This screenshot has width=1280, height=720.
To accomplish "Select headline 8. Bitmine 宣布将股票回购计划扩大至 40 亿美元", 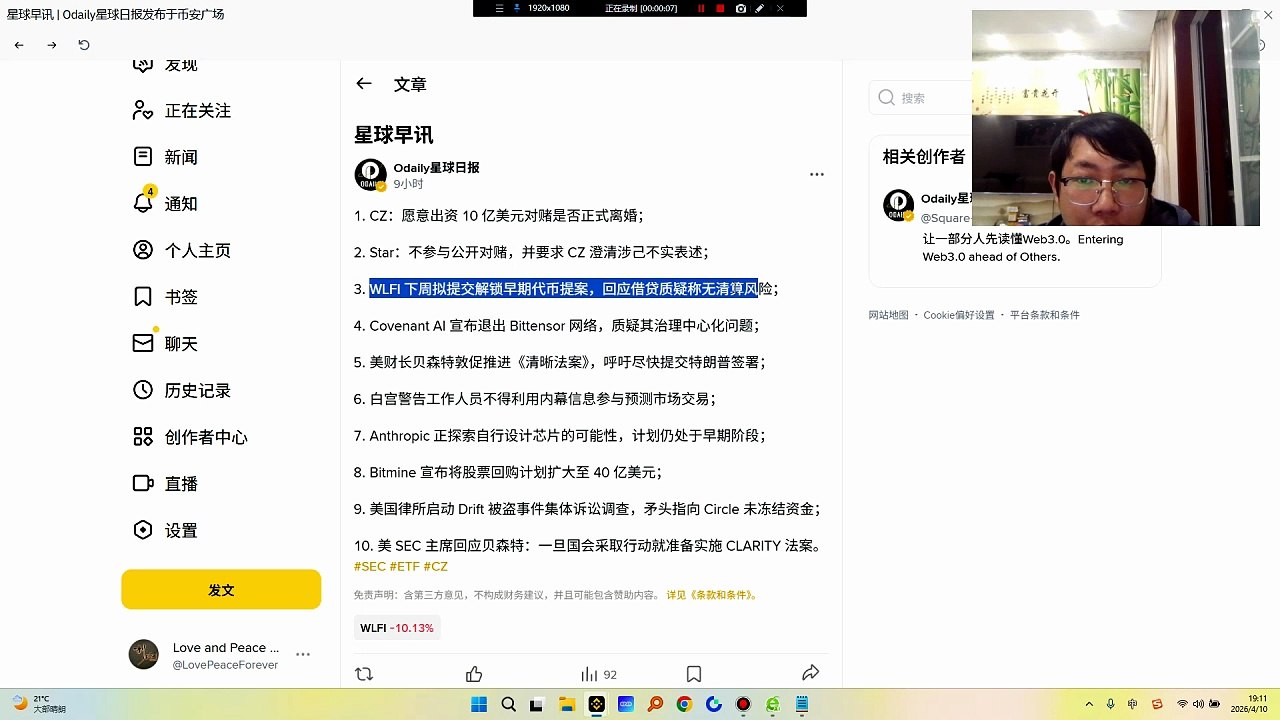I will pyautogui.click(x=508, y=472).
